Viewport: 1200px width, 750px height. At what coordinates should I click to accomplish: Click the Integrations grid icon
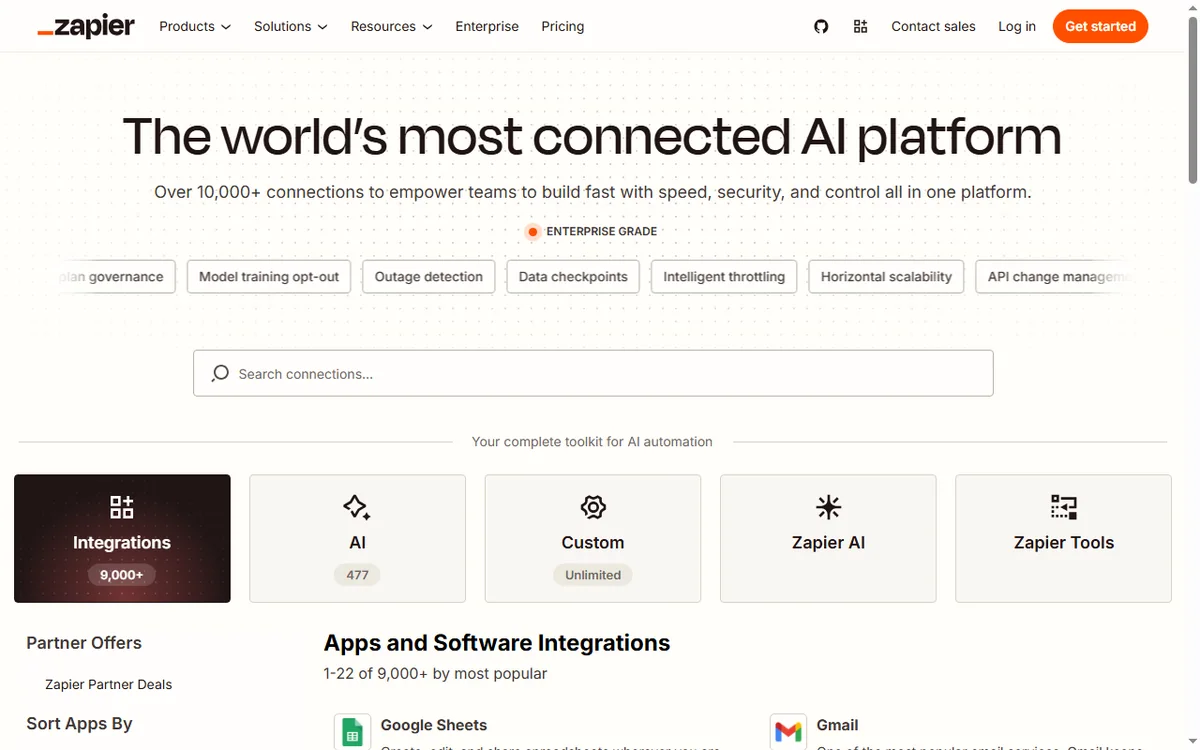click(x=122, y=507)
